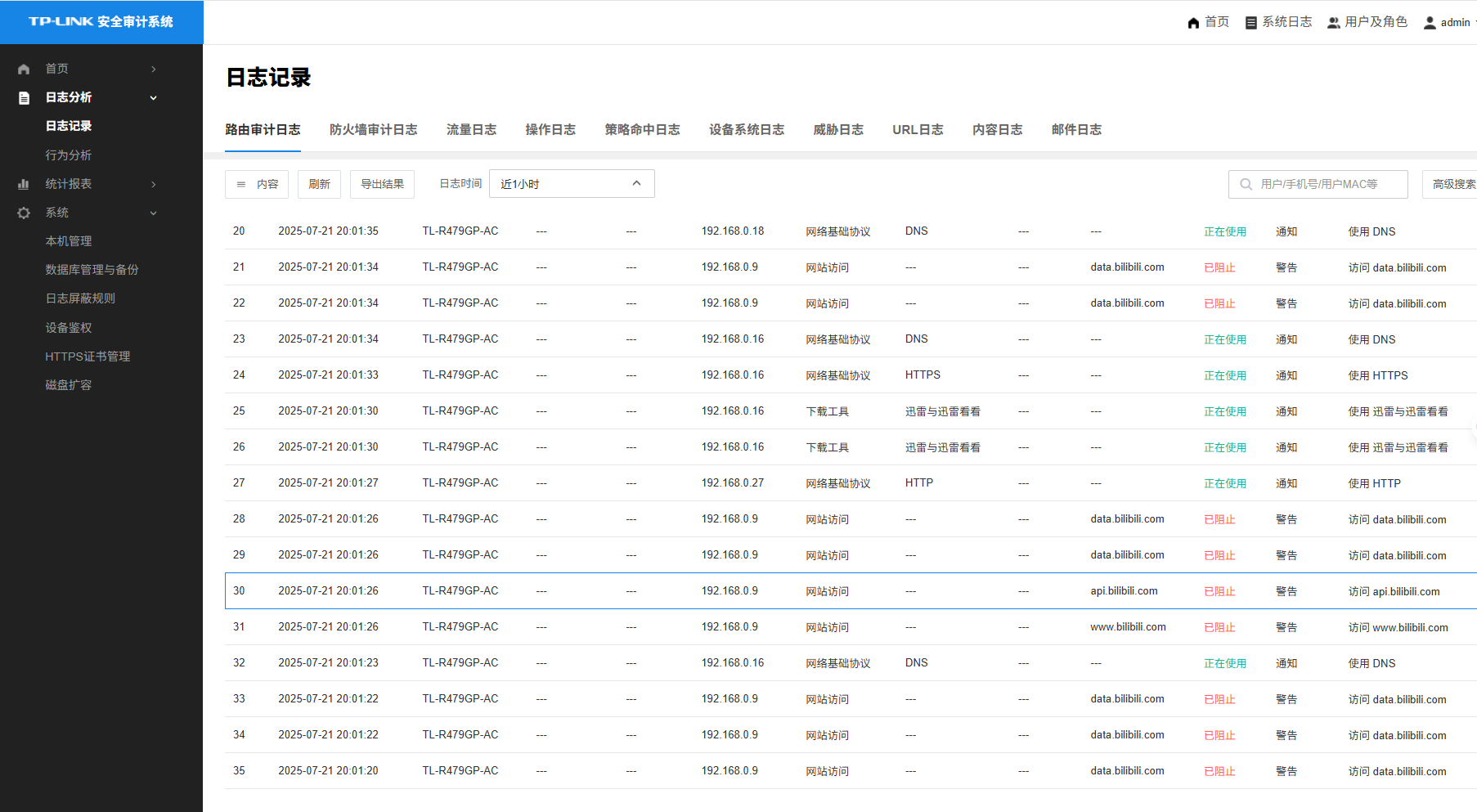Expand the 统计报表 sidebar section
The width and height of the screenshot is (1477, 812).
(x=152, y=183)
